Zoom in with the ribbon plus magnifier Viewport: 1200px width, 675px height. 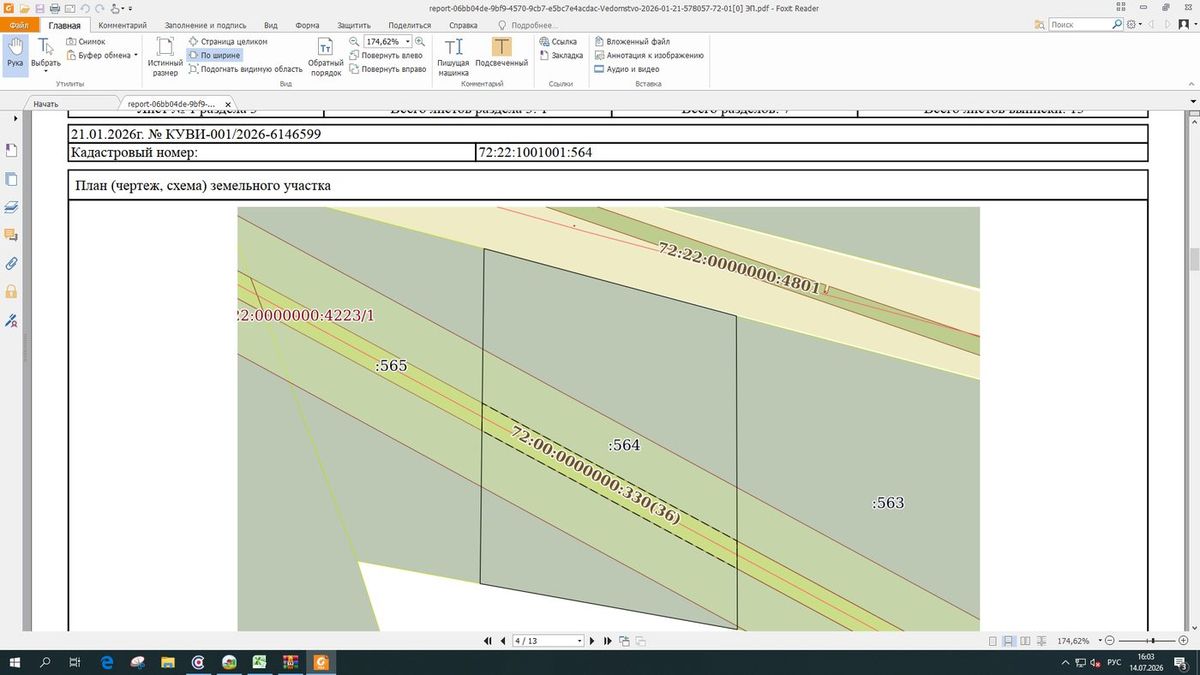[x=420, y=42]
